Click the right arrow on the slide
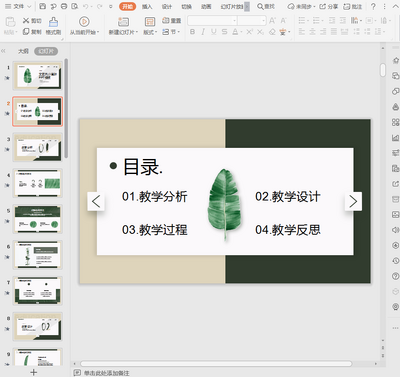The width and height of the screenshot is (400, 377). pos(353,201)
